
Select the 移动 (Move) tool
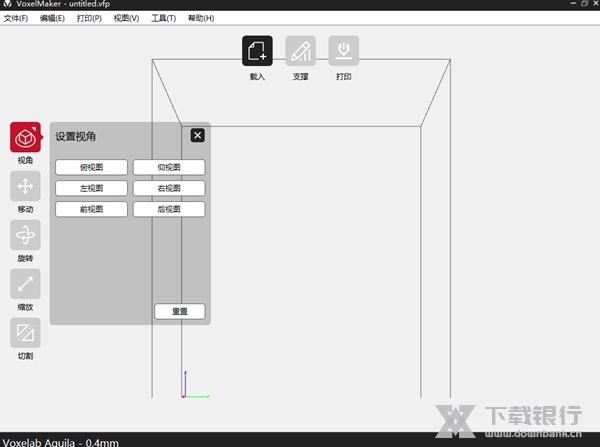click(26, 186)
